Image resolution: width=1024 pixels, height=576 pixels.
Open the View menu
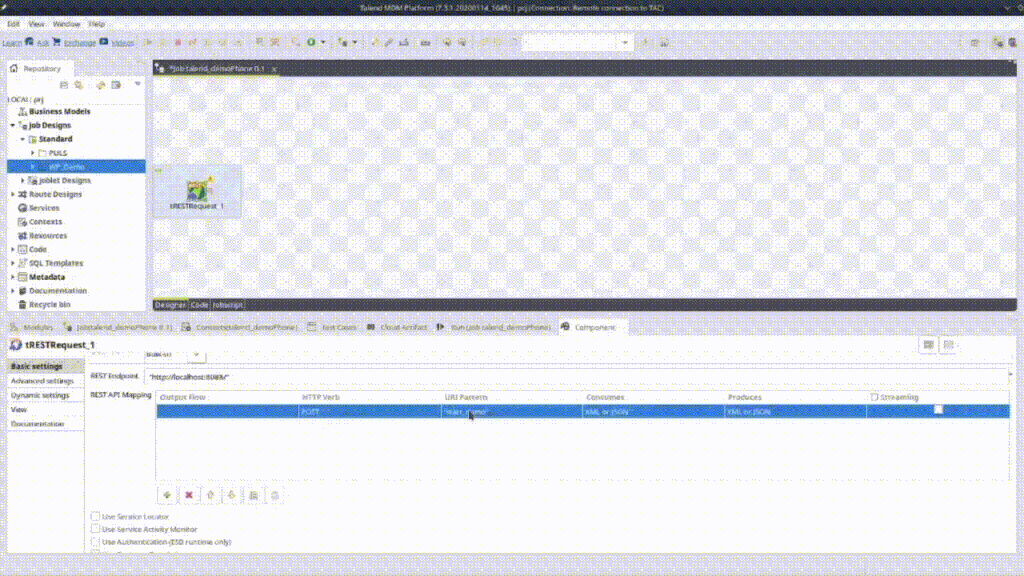point(37,24)
